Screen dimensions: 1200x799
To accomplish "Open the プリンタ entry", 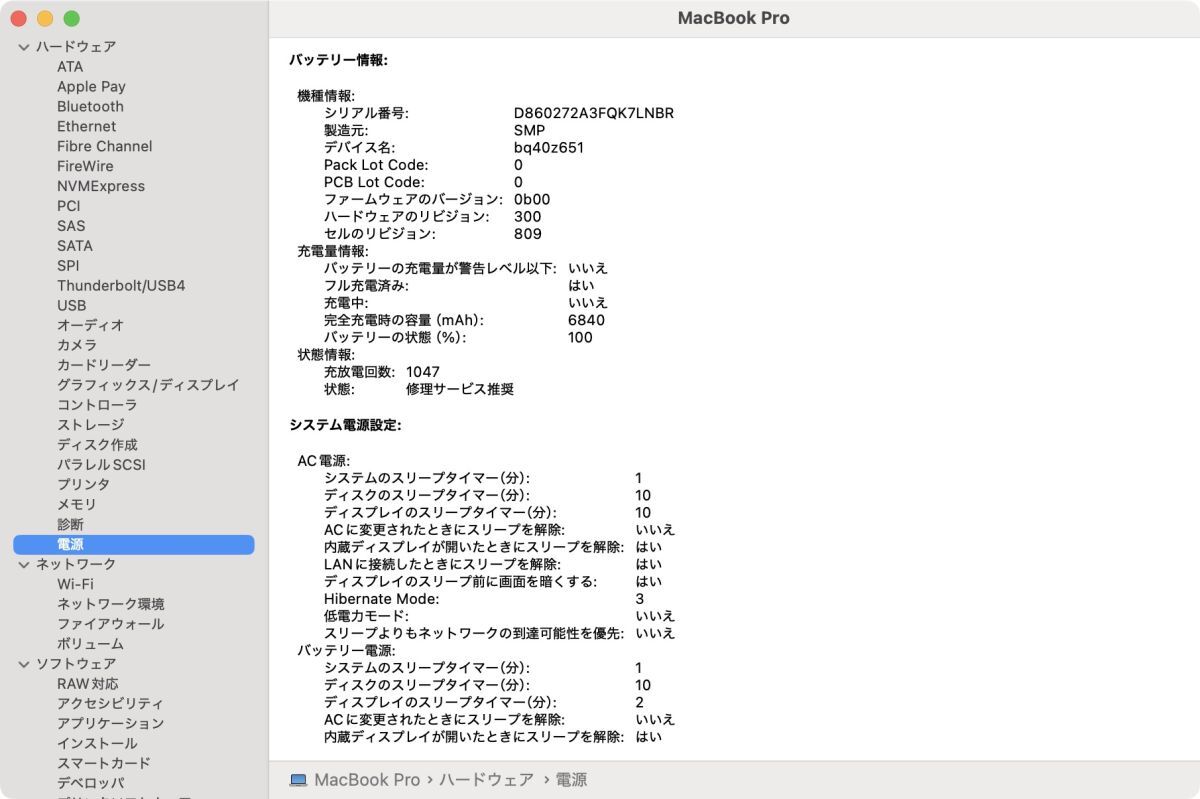I will coord(83,485).
